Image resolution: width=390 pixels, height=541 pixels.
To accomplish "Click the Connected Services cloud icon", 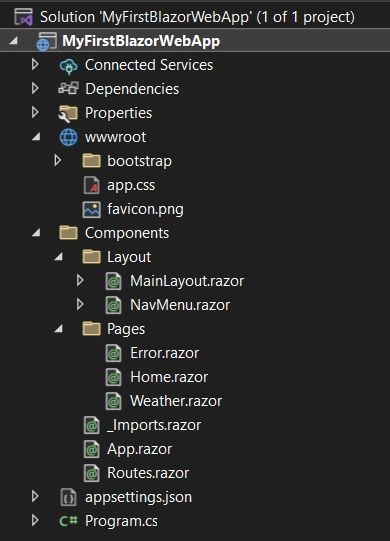I will (x=68, y=66).
